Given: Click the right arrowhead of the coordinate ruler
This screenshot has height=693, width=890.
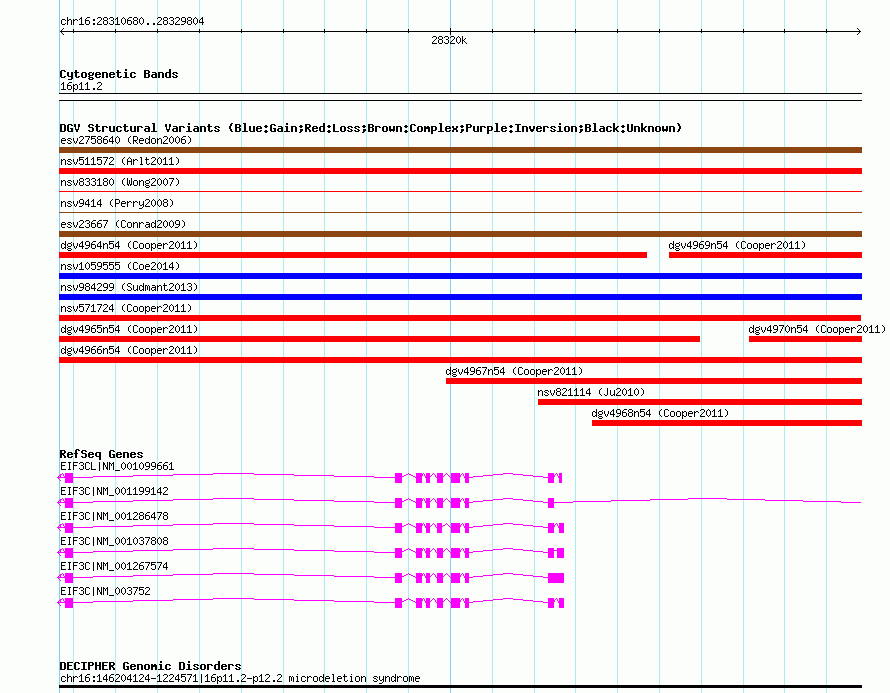Looking at the screenshot, I should (859, 32).
